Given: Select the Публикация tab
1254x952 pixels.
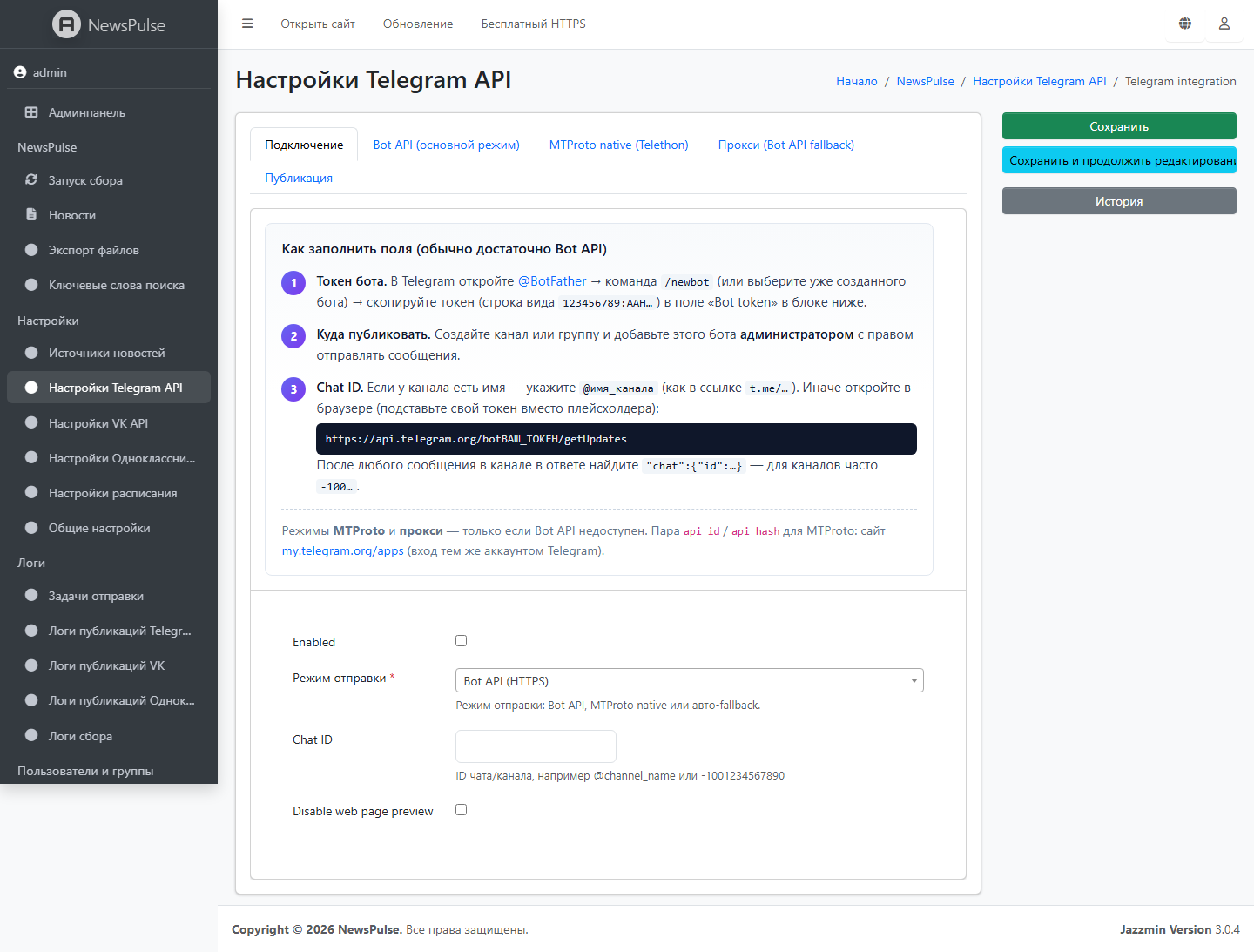Looking at the screenshot, I should [299, 178].
